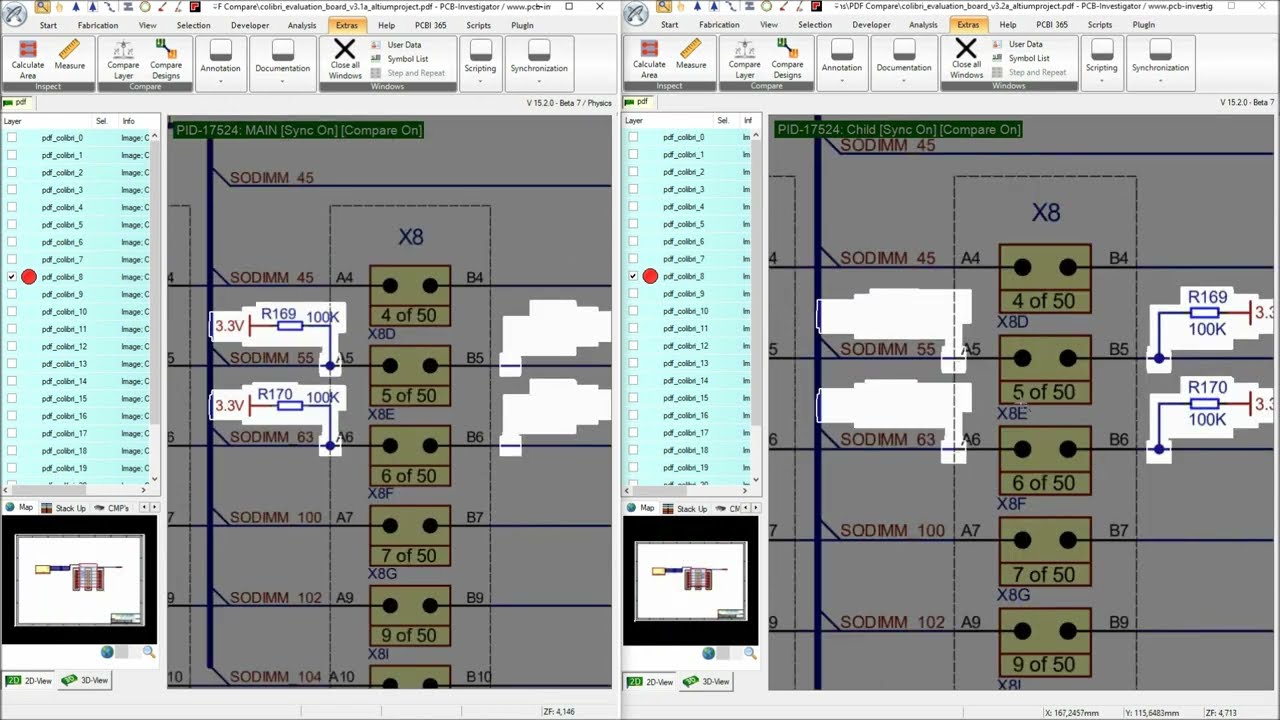Viewport: 1280px width, 720px height.
Task: Uncheck the pdf_colibri_8 layer in left window
Action: click(x=12, y=277)
